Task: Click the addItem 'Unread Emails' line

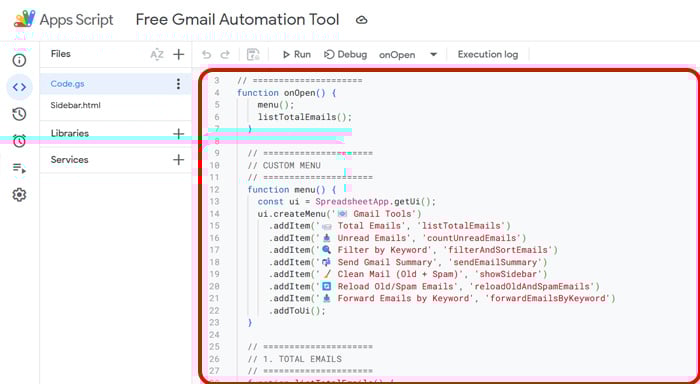Action: 397,238
